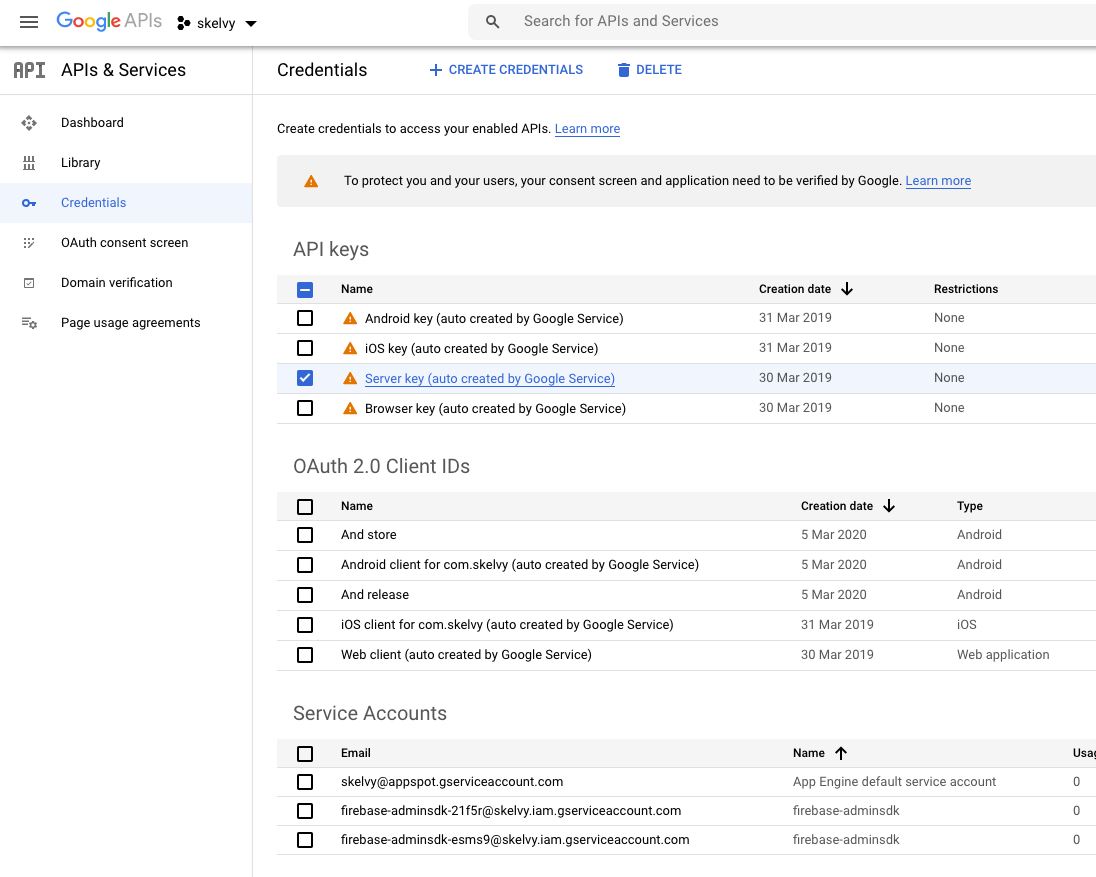
Task: Check the iOS key checkbox
Action: click(x=305, y=348)
